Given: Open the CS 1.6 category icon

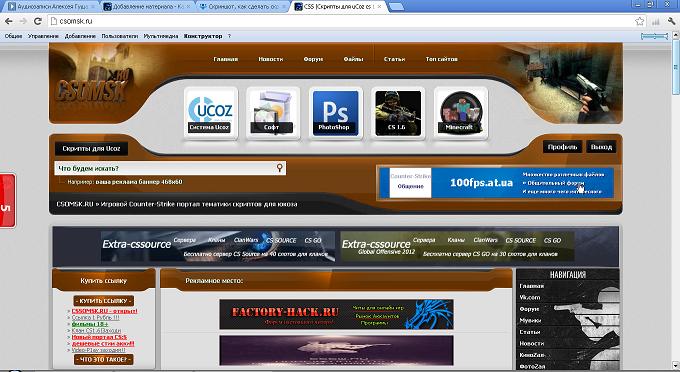Looking at the screenshot, I should 398,113.
